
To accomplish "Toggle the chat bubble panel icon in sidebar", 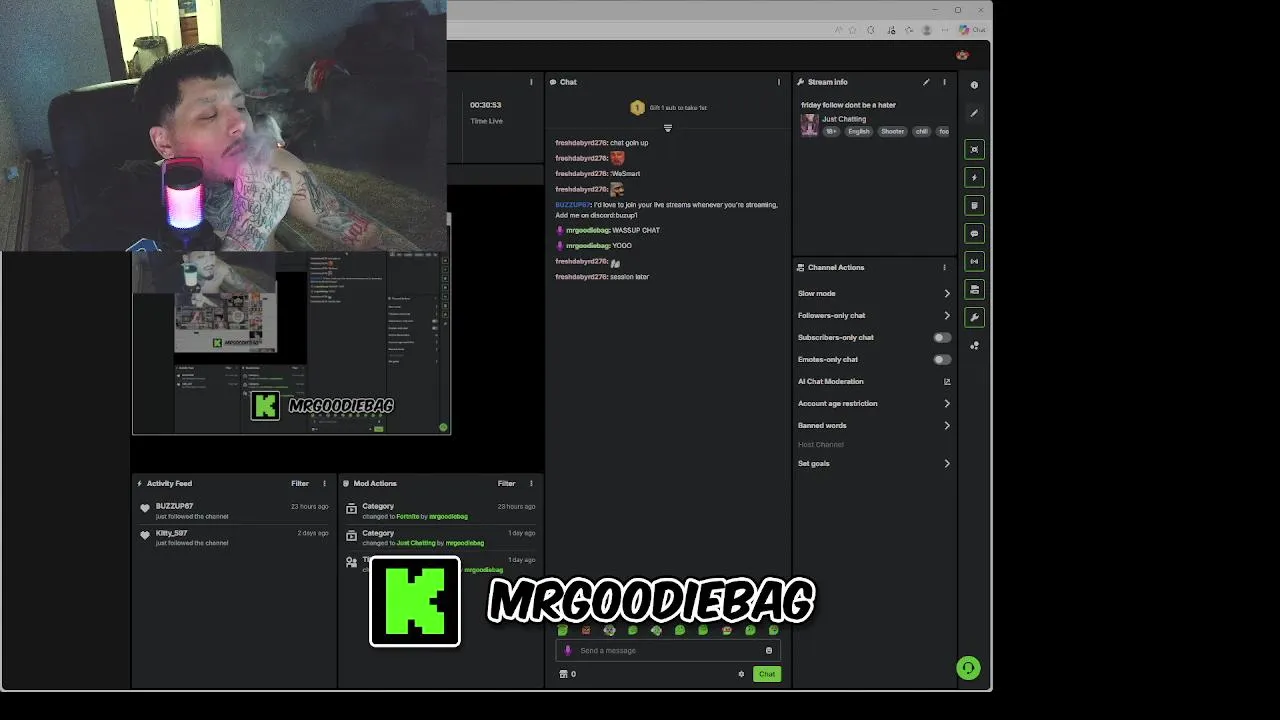I will pos(974,233).
